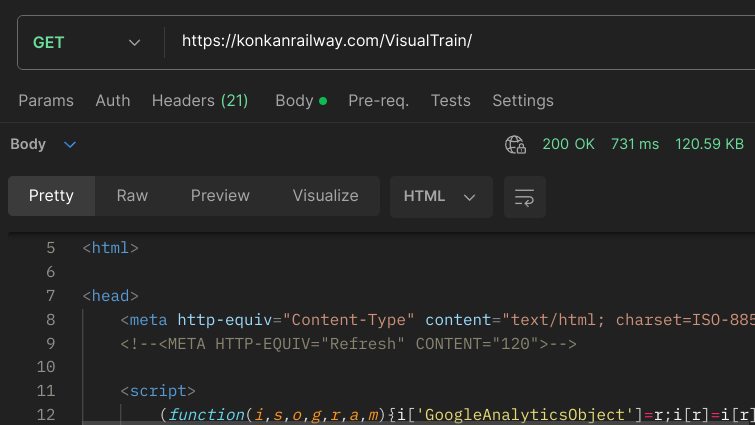Click the 120.59 KB response size
Screen dimensions: 755x425
tap(709, 144)
